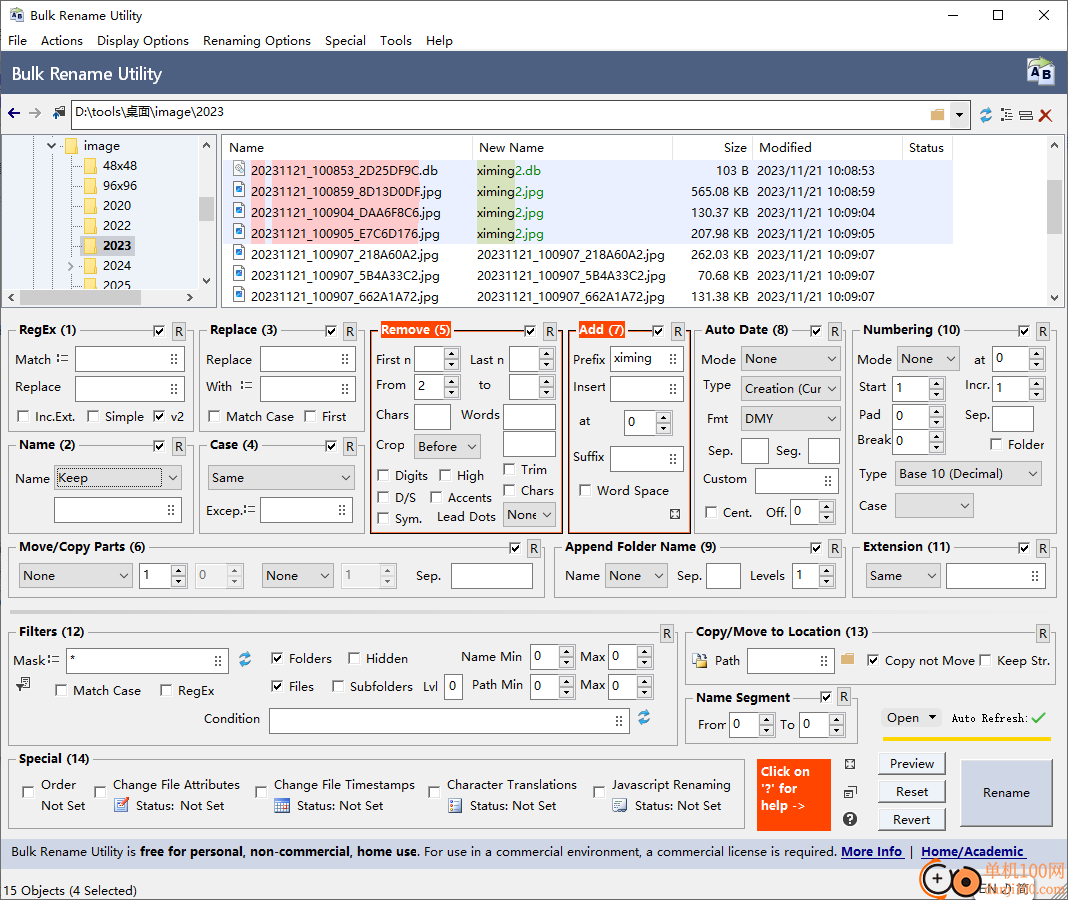
Task: Refresh filter mask with the blue arrows icon
Action: point(245,659)
